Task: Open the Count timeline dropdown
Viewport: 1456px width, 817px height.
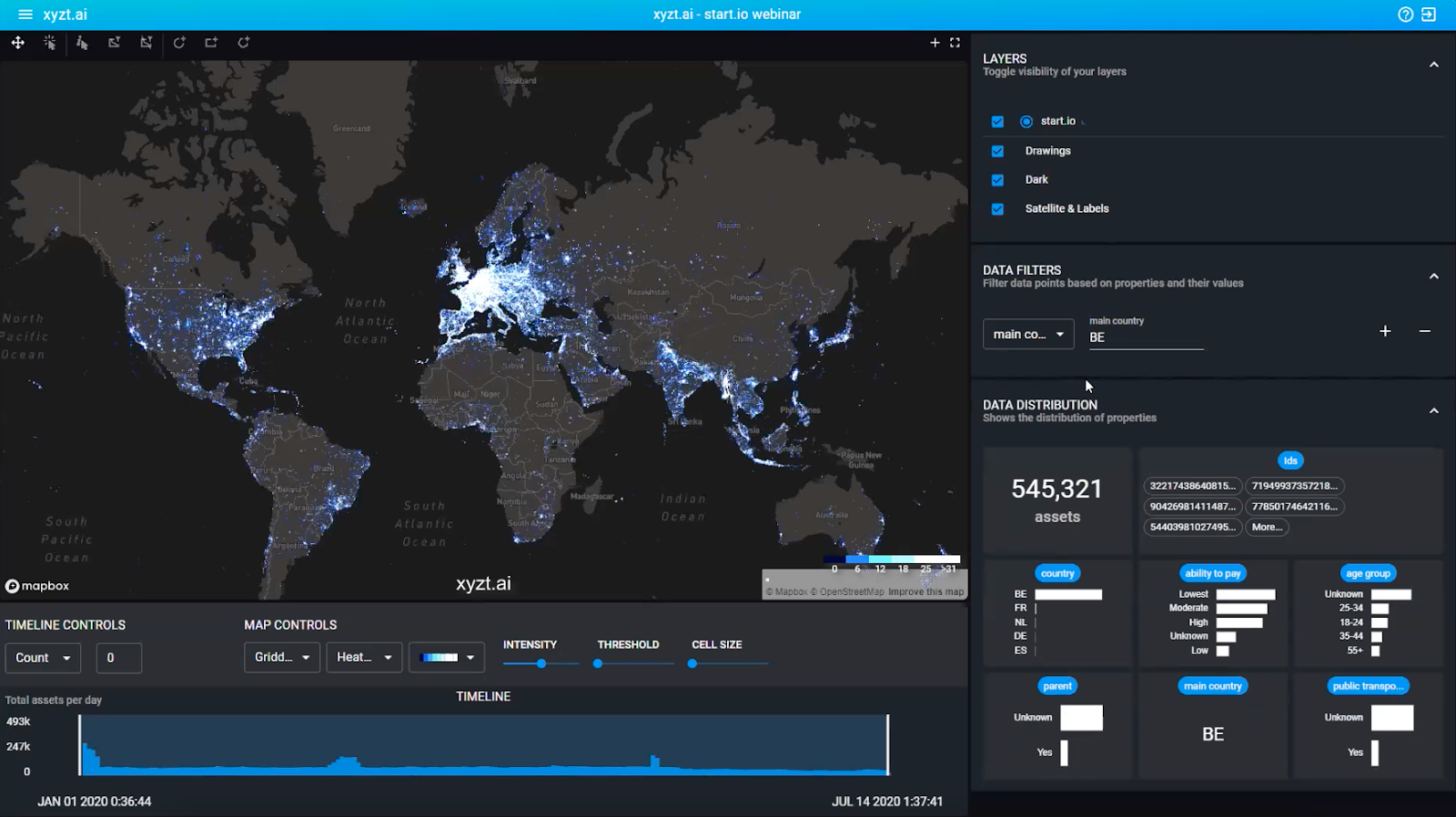Action: tap(43, 658)
